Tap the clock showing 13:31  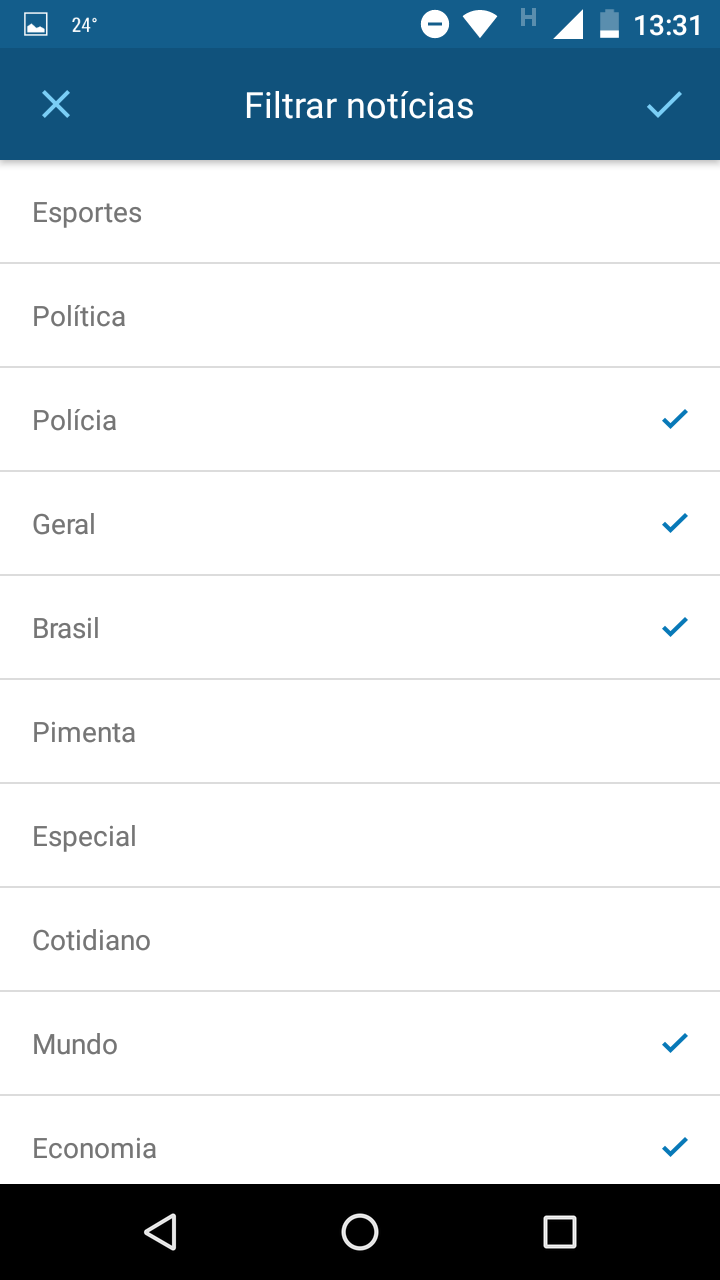(668, 25)
